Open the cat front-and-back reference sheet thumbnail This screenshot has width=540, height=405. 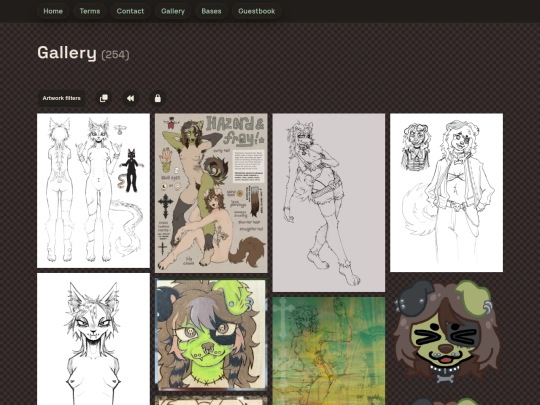pyautogui.click(x=93, y=190)
